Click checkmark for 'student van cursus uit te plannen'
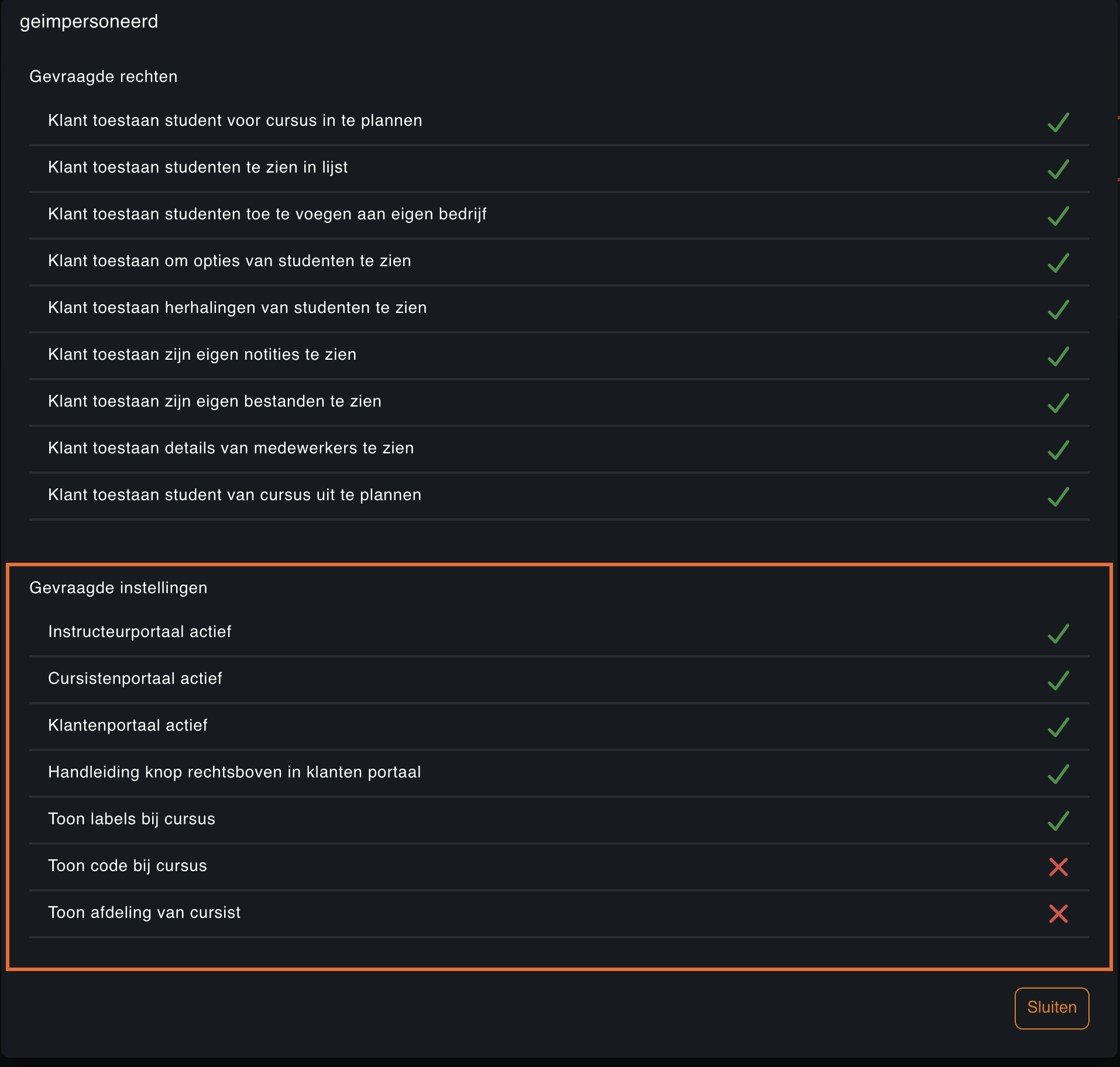The height and width of the screenshot is (1067, 1120). click(1058, 497)
